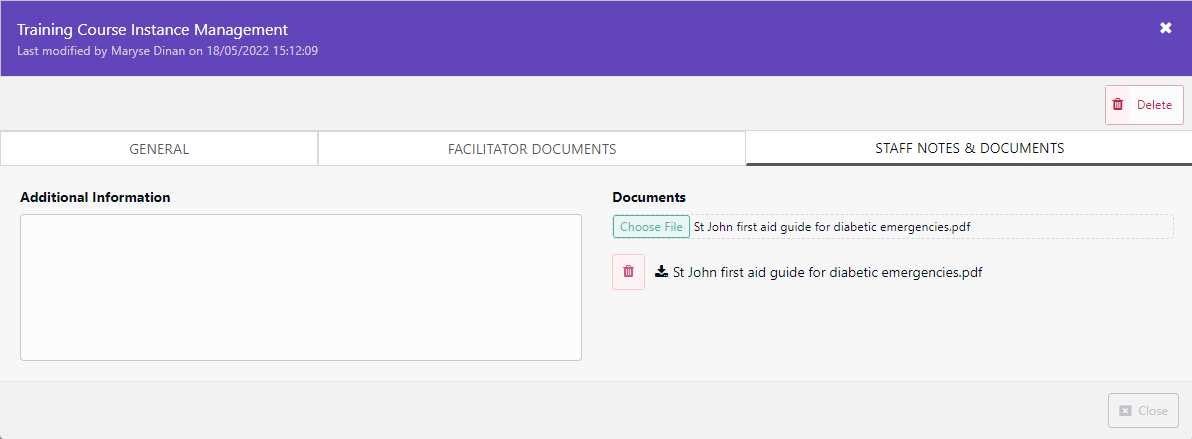Click the Delete button in top bar
The height and width of the screenshot is (439, 1192).
[1144, 105]
